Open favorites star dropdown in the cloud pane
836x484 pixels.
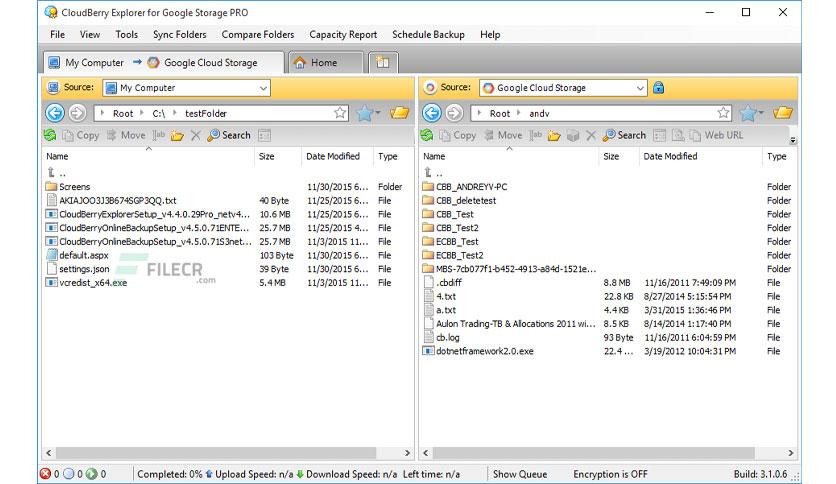click(x=752, y=113)
